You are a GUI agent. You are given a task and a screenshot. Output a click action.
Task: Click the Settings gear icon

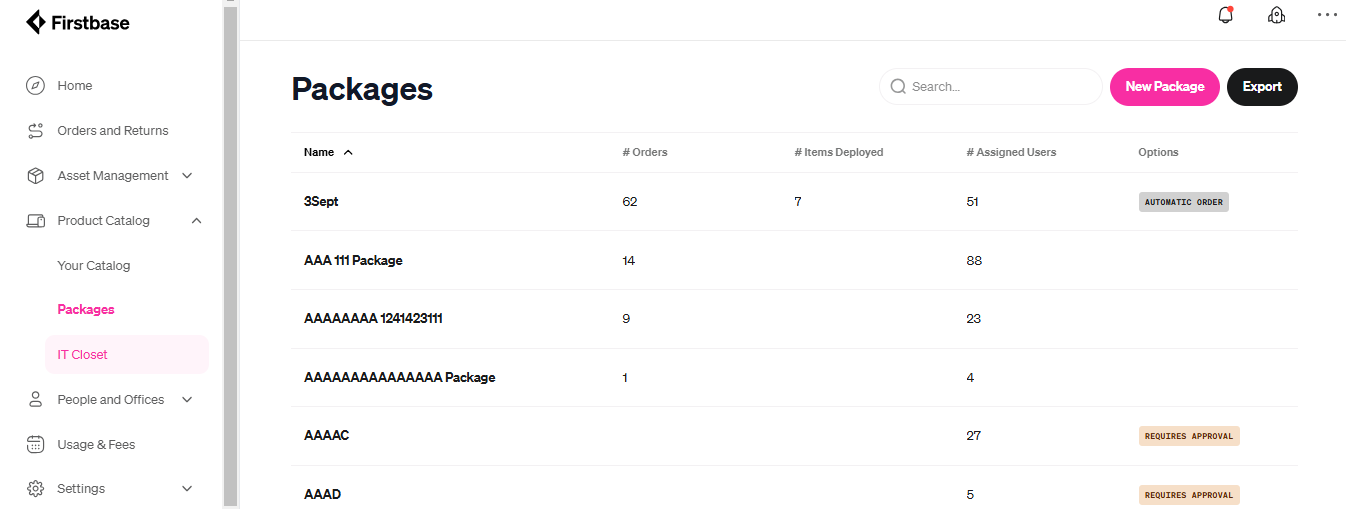(36, 489)
